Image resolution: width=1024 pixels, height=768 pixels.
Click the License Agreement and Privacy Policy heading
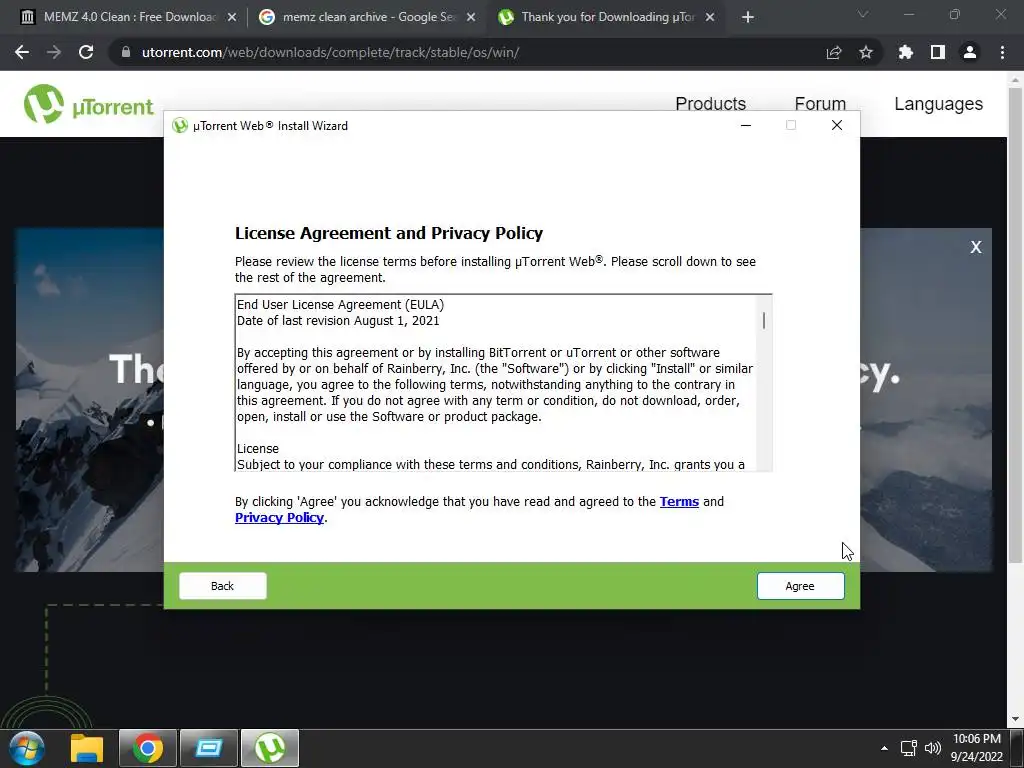(x=389, y=233)
